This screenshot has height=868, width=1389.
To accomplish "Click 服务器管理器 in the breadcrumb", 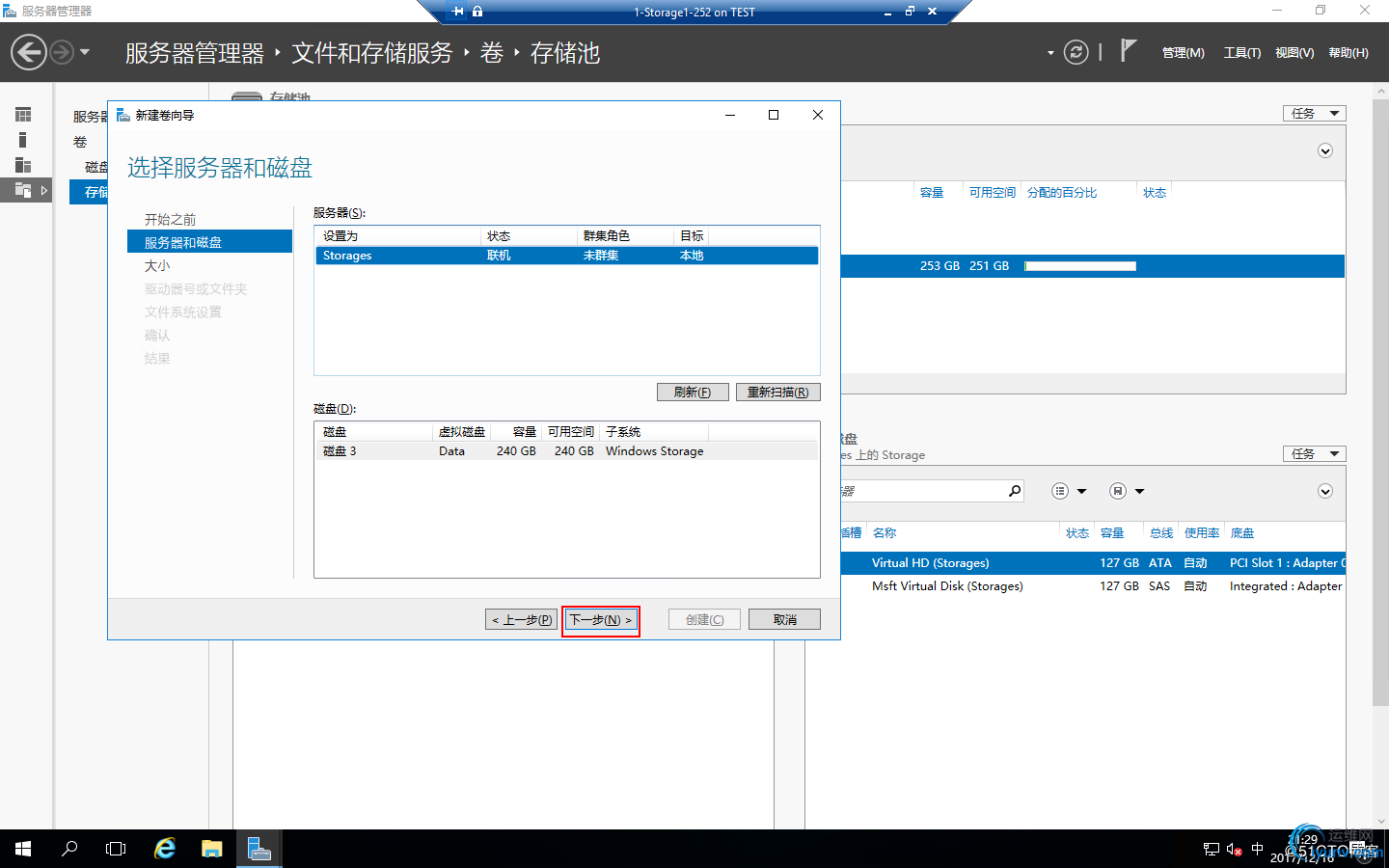I will point(195,53).
